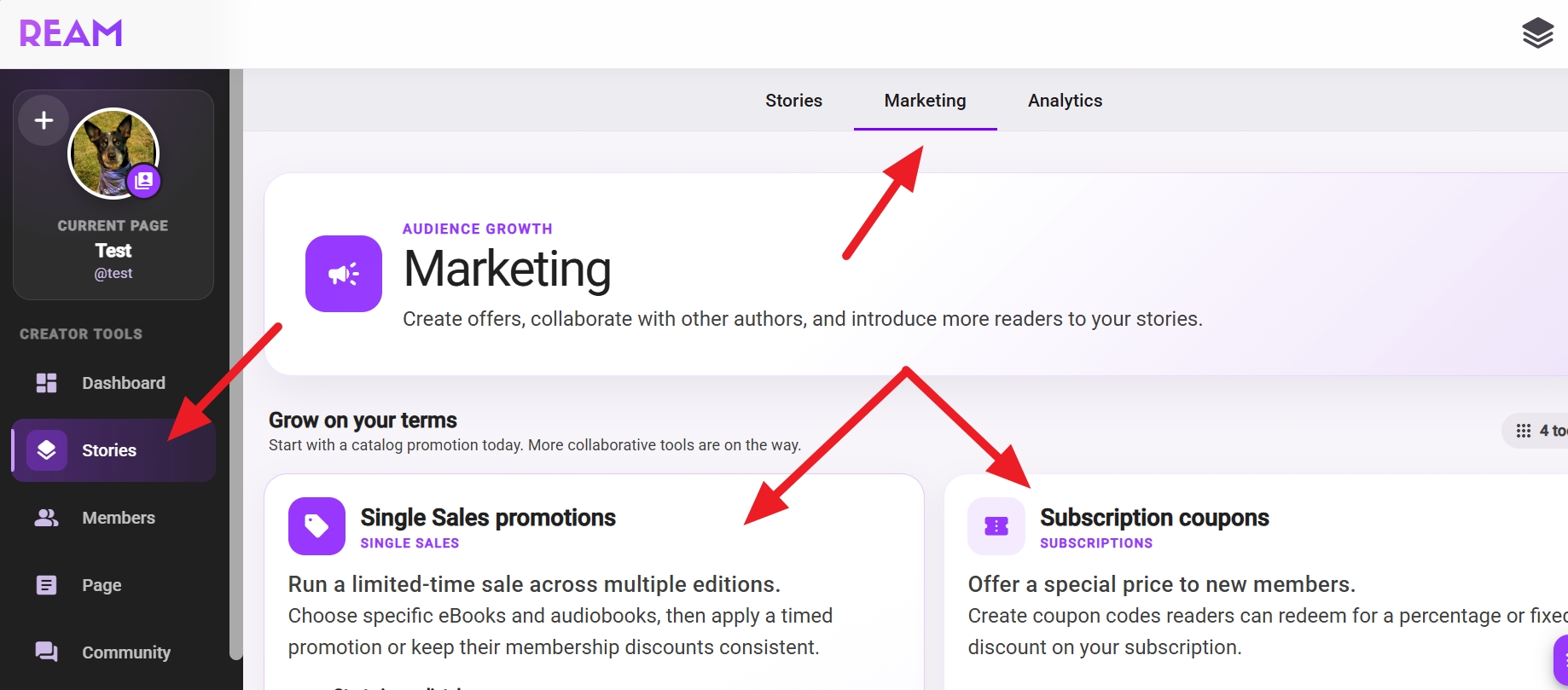The image size is (1568, 690).
Task: Click the Subscription coupons ticket icon
Action: coord(996,526)
